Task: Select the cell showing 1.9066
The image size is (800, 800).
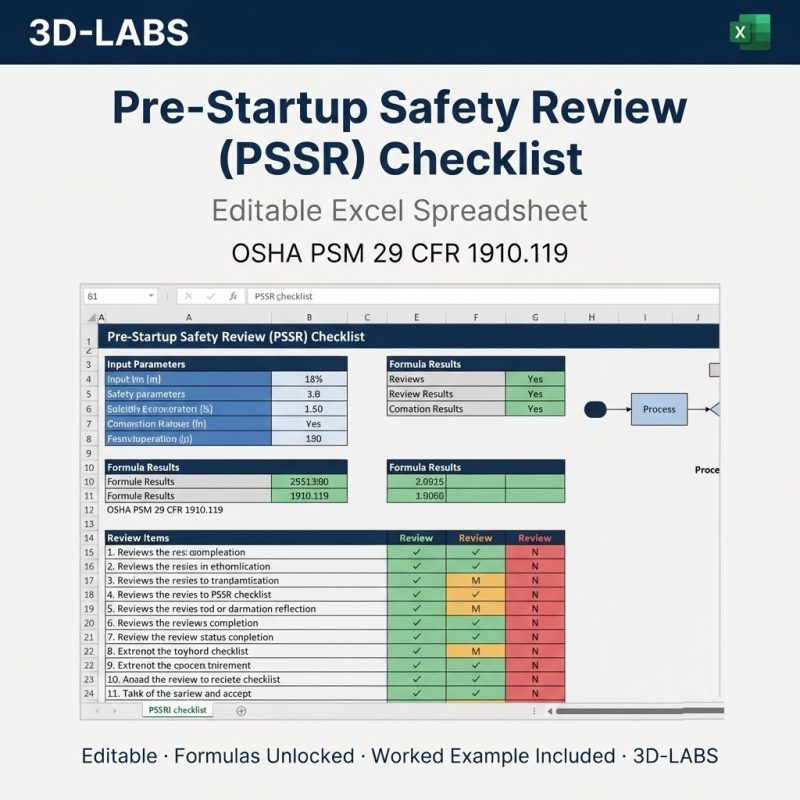Action: coord(416,495)
